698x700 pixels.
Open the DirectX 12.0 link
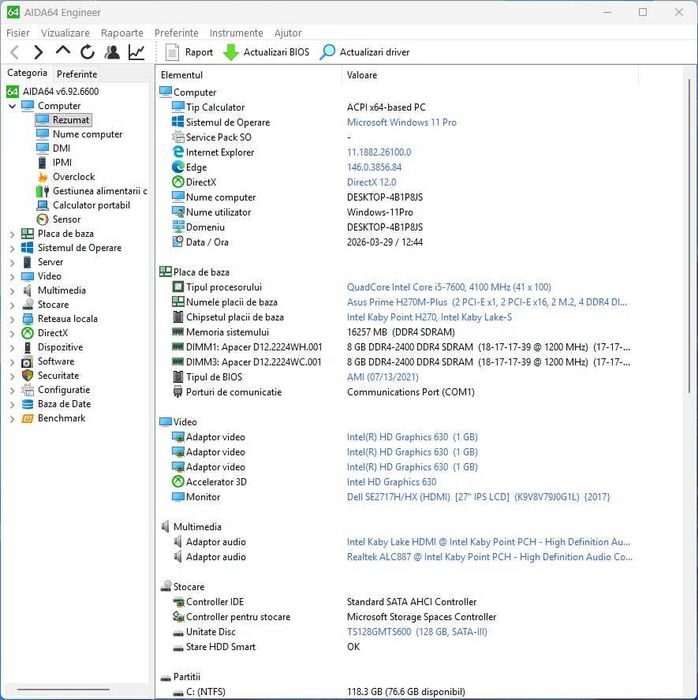pos(371,182)
